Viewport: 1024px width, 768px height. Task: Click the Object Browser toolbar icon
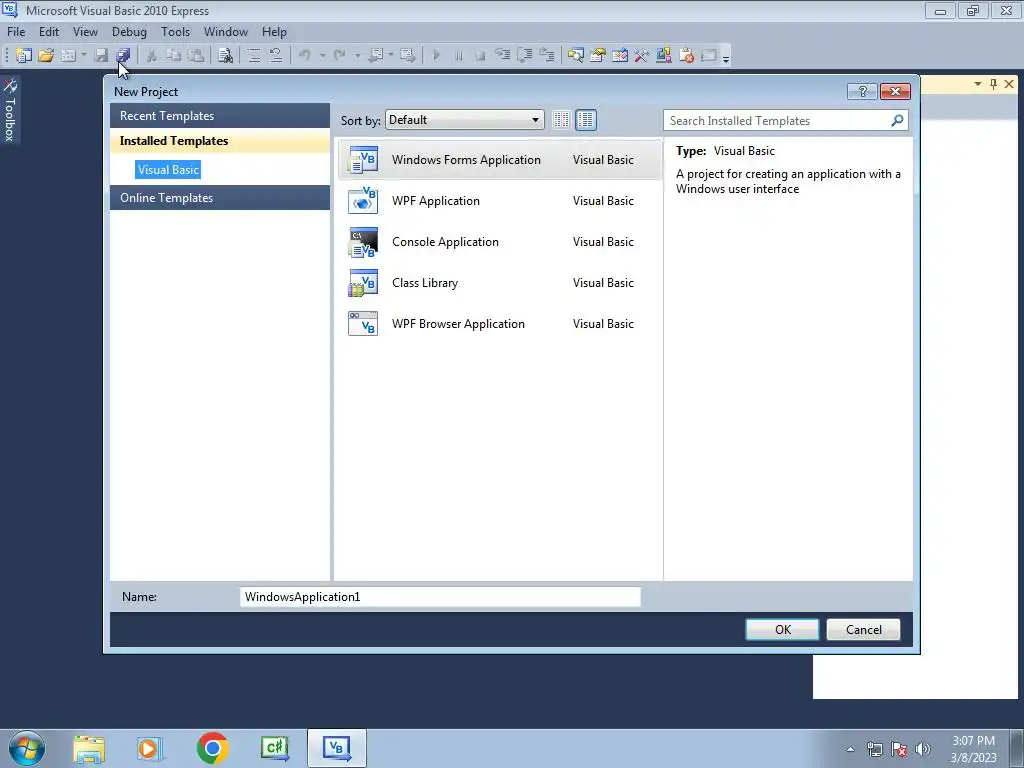[x=620, y=56]
